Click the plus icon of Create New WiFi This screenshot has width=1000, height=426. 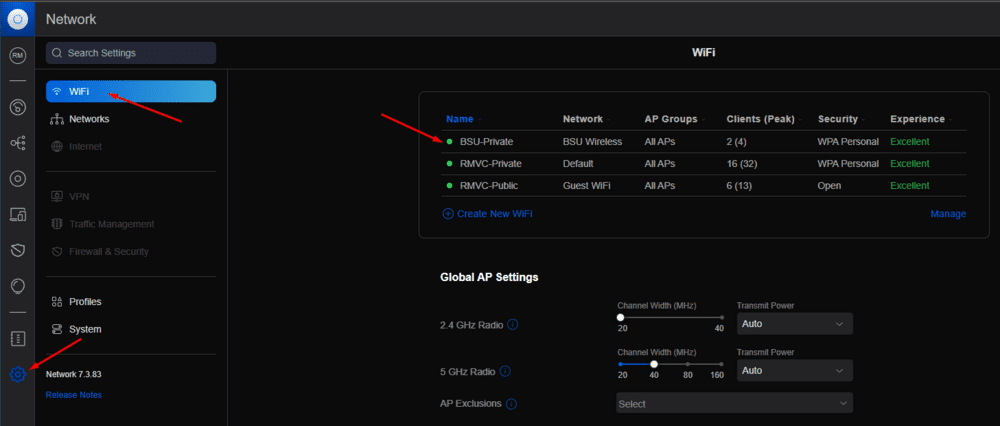click(448, 214)
